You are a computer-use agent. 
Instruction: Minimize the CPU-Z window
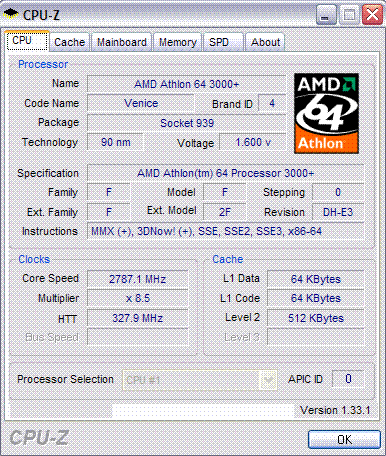326,15
